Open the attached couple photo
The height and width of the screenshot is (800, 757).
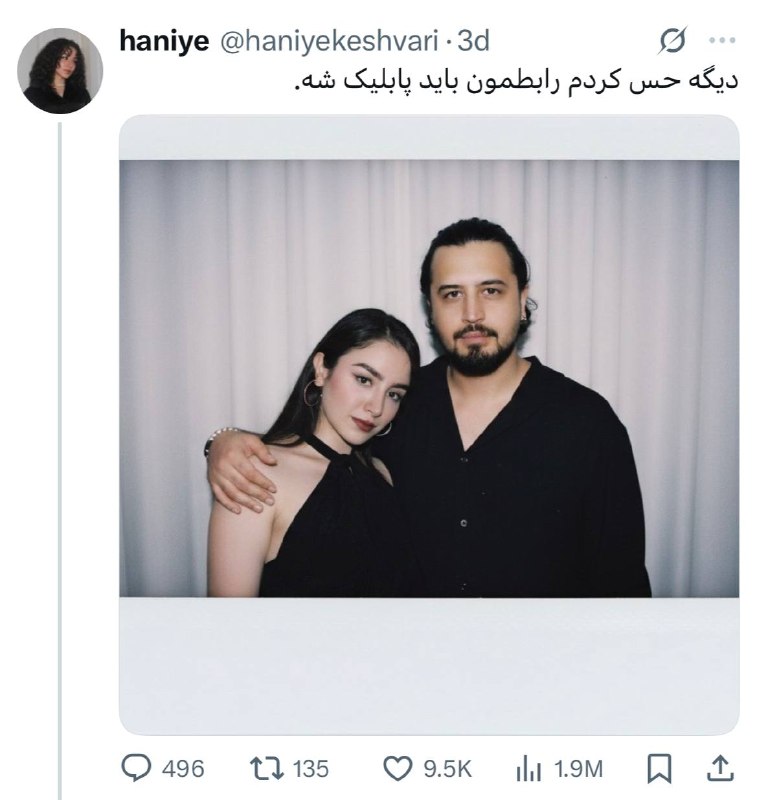pyautogui.click(x=429, y=378)
